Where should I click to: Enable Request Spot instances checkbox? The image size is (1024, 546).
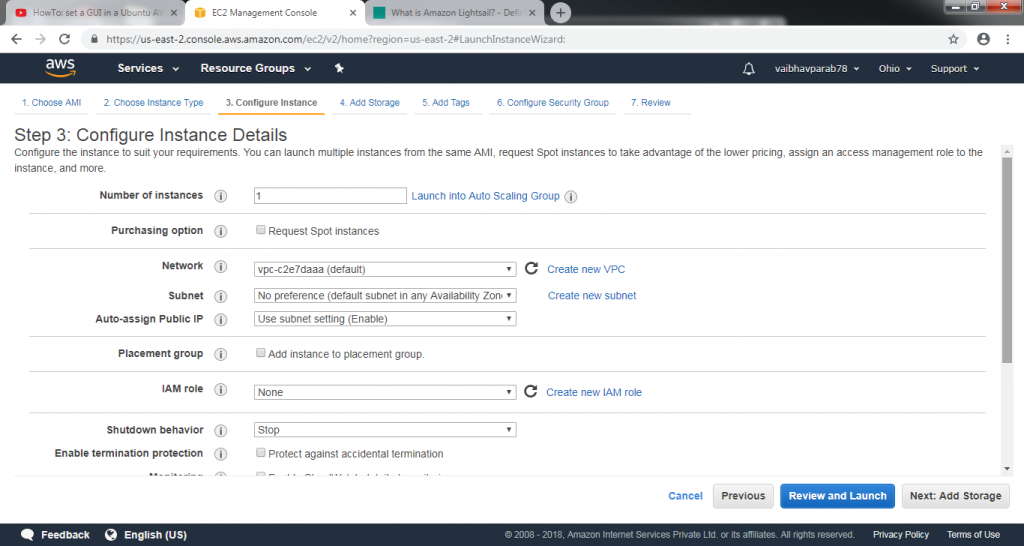[261, 230]
